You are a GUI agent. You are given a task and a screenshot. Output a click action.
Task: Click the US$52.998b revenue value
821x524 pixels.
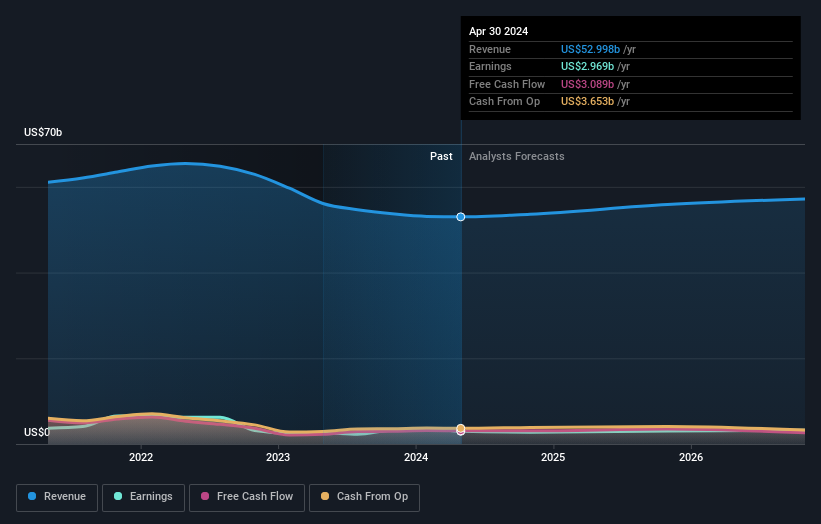point(590,49)
